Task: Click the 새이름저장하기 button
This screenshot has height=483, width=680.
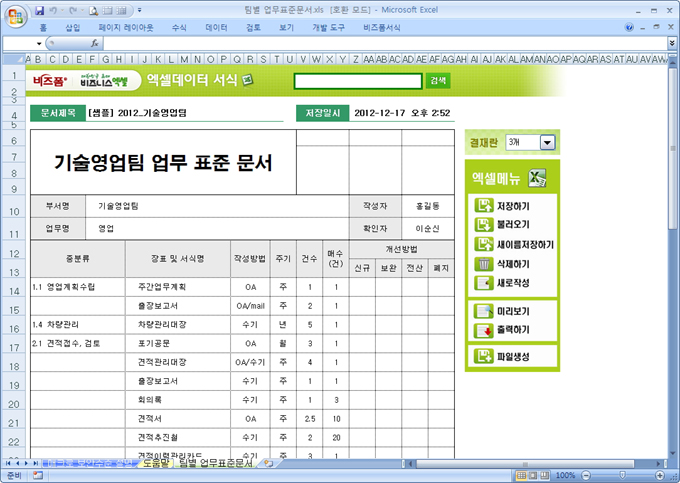Action: coord(514,245)
